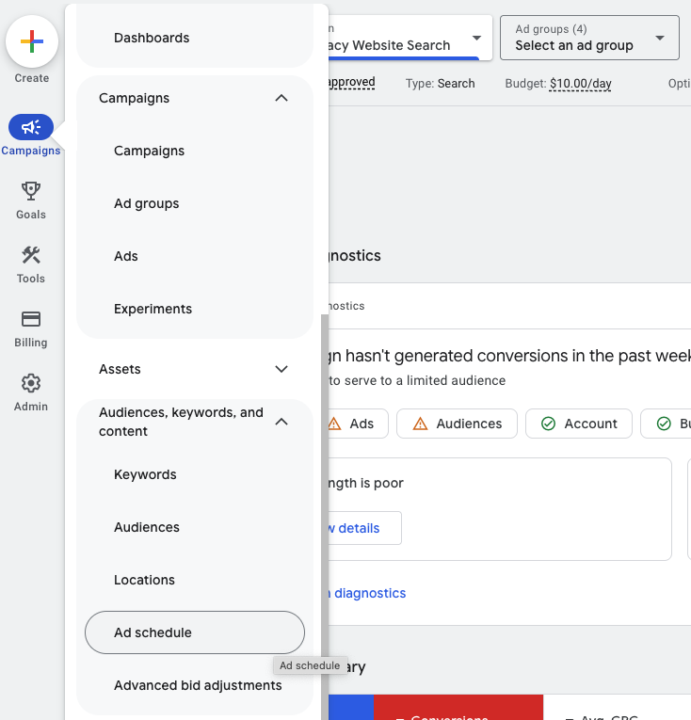Click the Audiences diagnostics chip

tap(457, 423)
